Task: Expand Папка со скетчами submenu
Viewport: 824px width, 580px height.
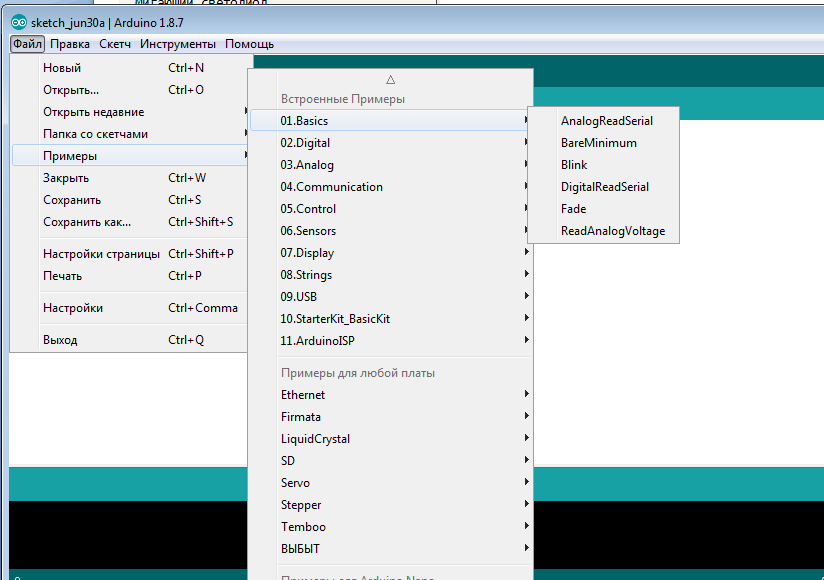Action: pos(129,134)
